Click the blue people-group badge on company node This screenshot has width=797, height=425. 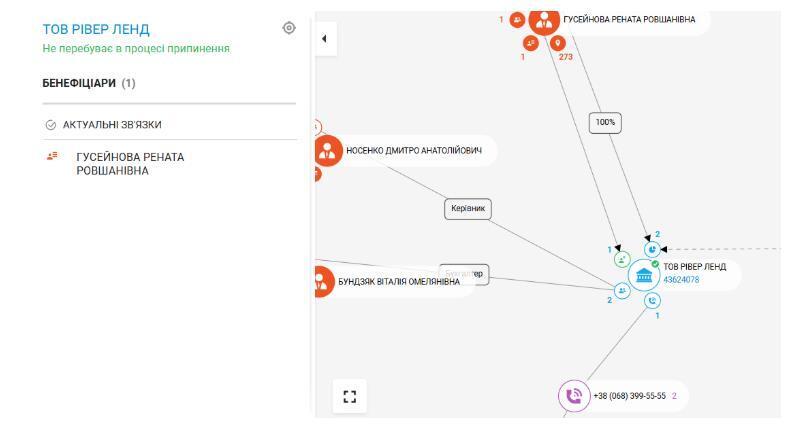click(622, 291)
